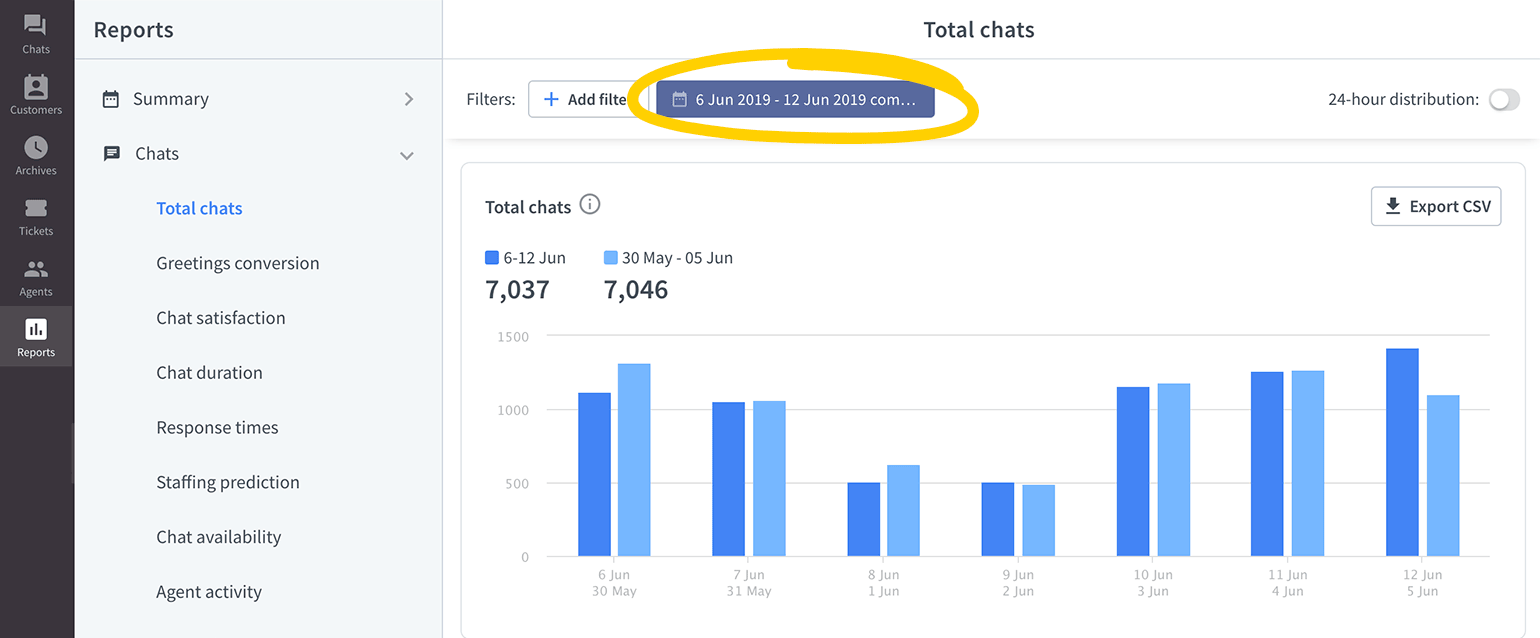The image size is (1540, 638).
Task: Open Chat availability report
Action: pos(219,537)
